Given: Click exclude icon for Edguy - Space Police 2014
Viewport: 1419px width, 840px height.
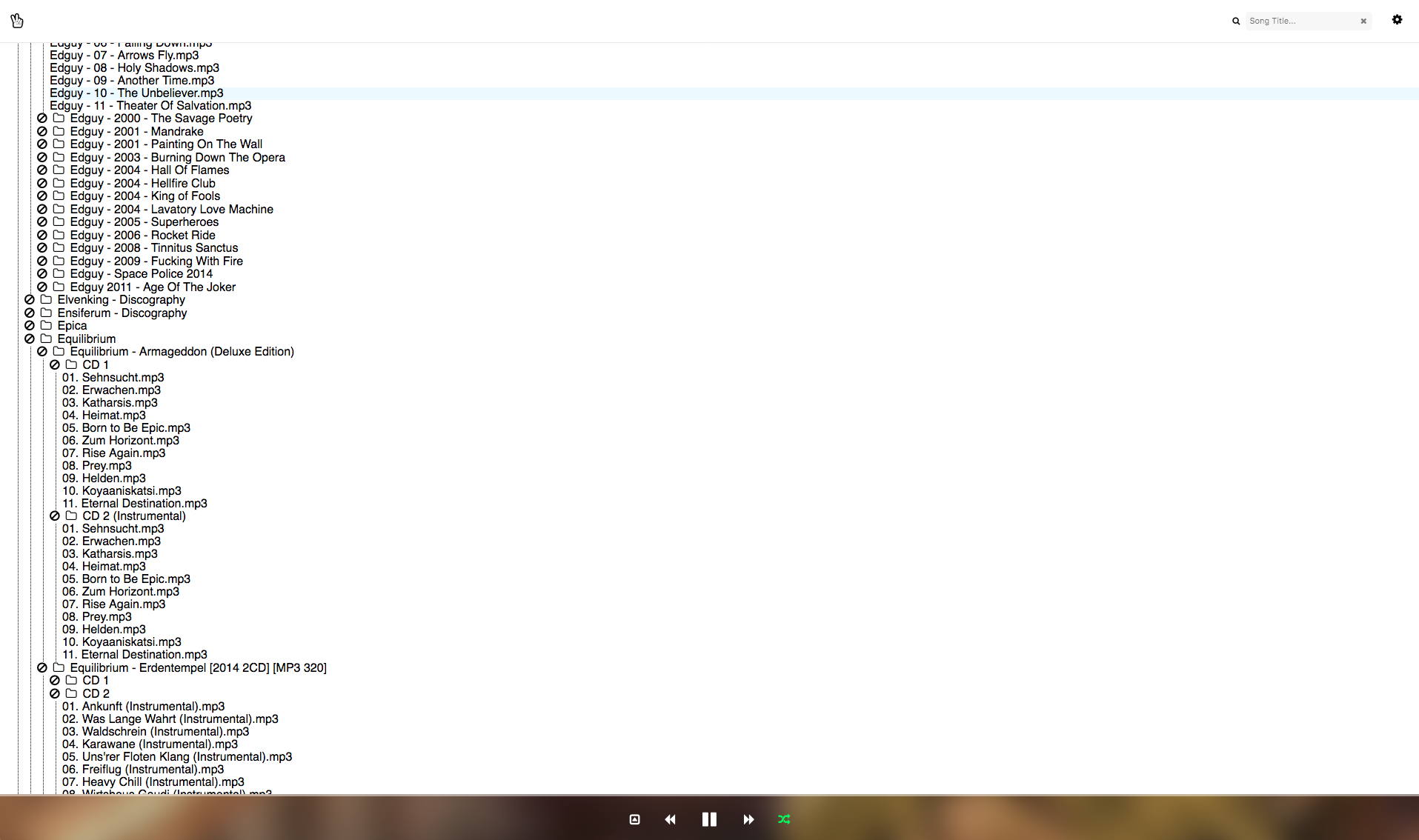Looking at the screenshot, I should tap(42, 274).
